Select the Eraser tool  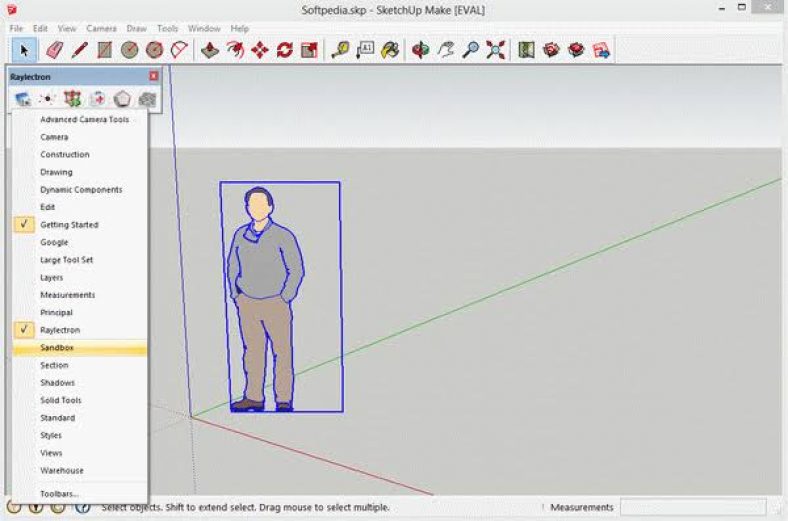54,49
